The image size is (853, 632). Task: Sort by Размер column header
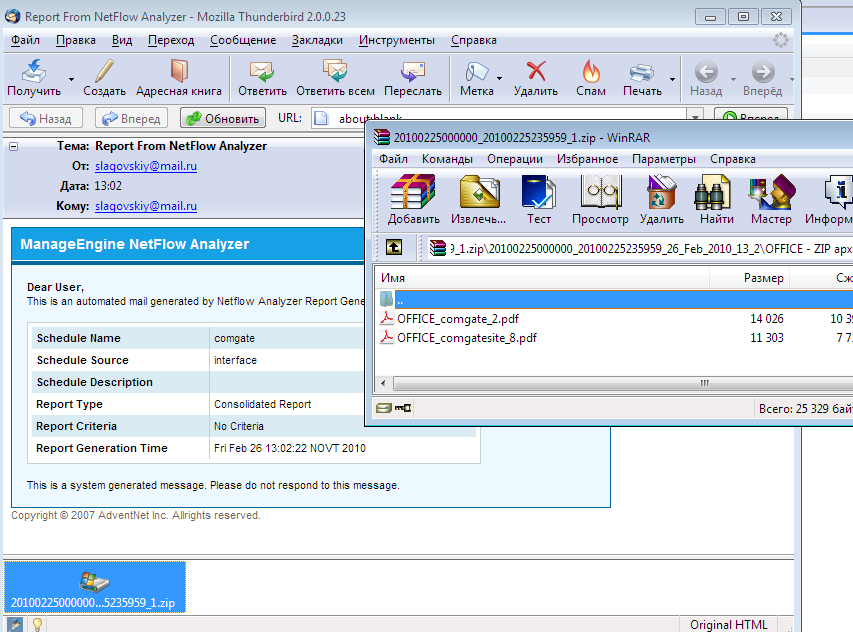749,278
